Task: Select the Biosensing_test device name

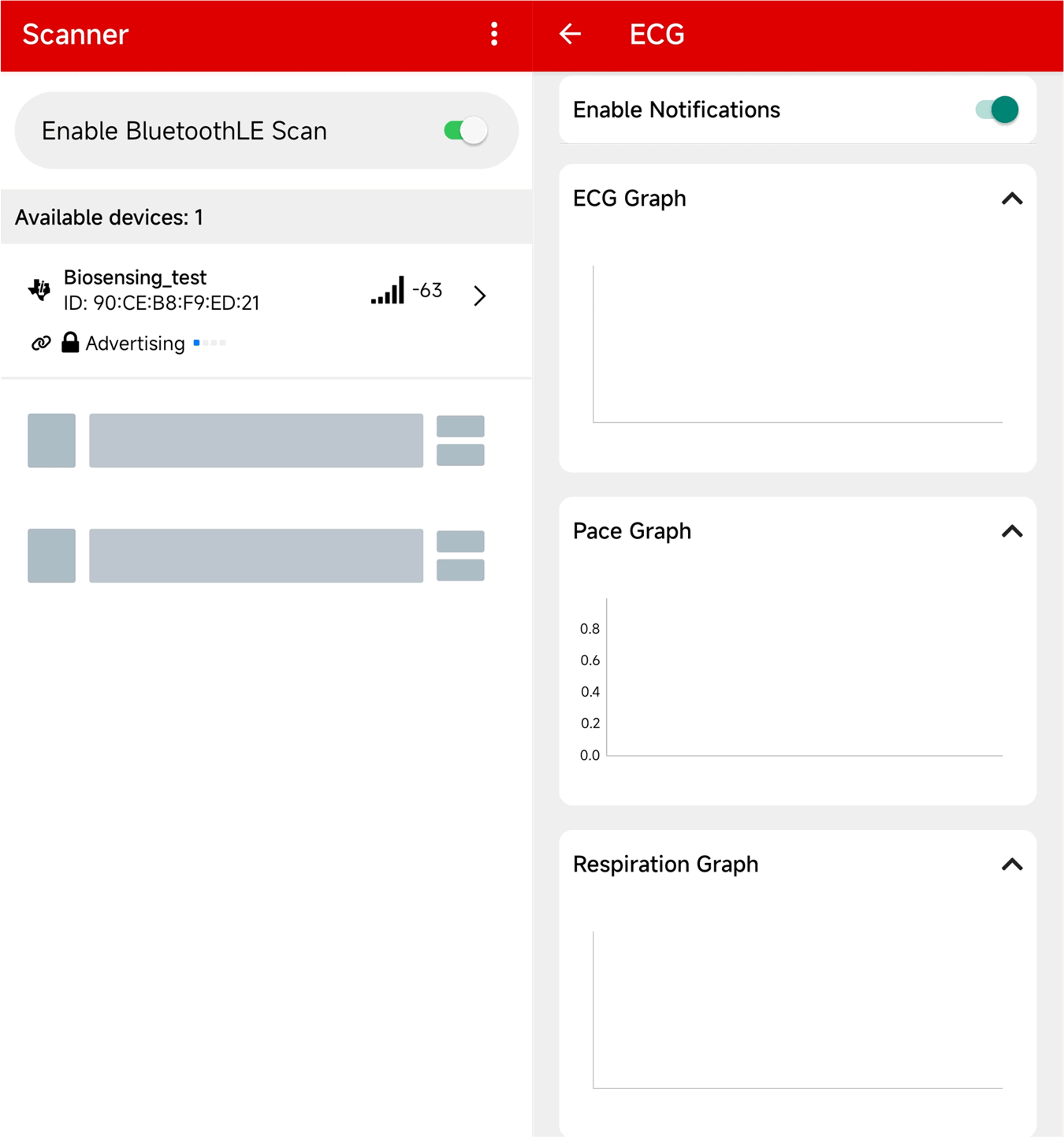Action: point(135,277)
